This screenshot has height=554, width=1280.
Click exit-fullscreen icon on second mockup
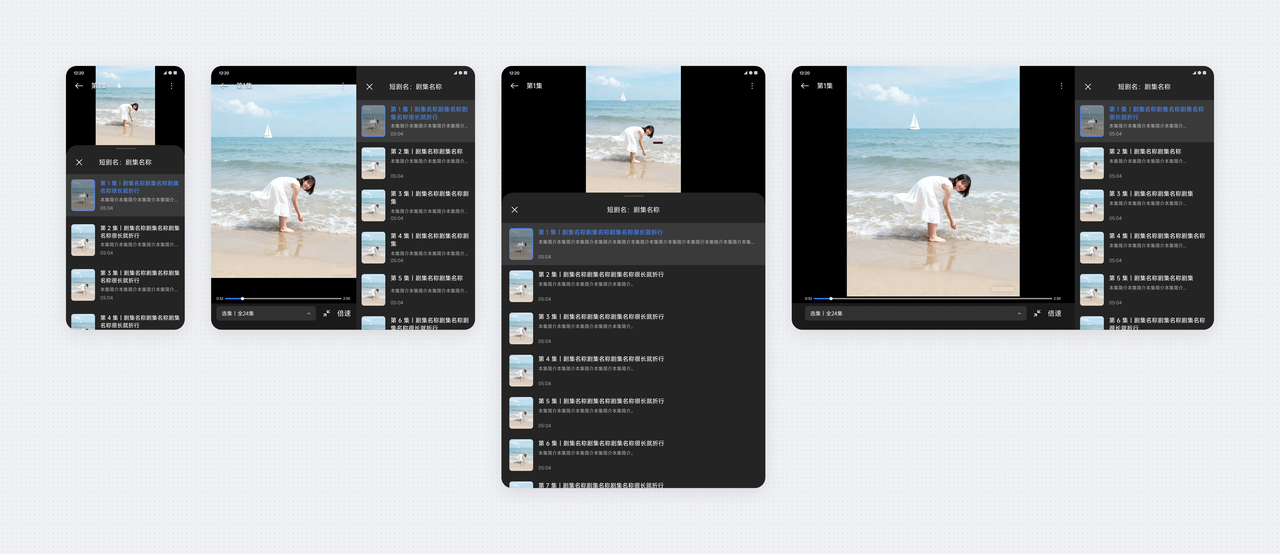327,313
